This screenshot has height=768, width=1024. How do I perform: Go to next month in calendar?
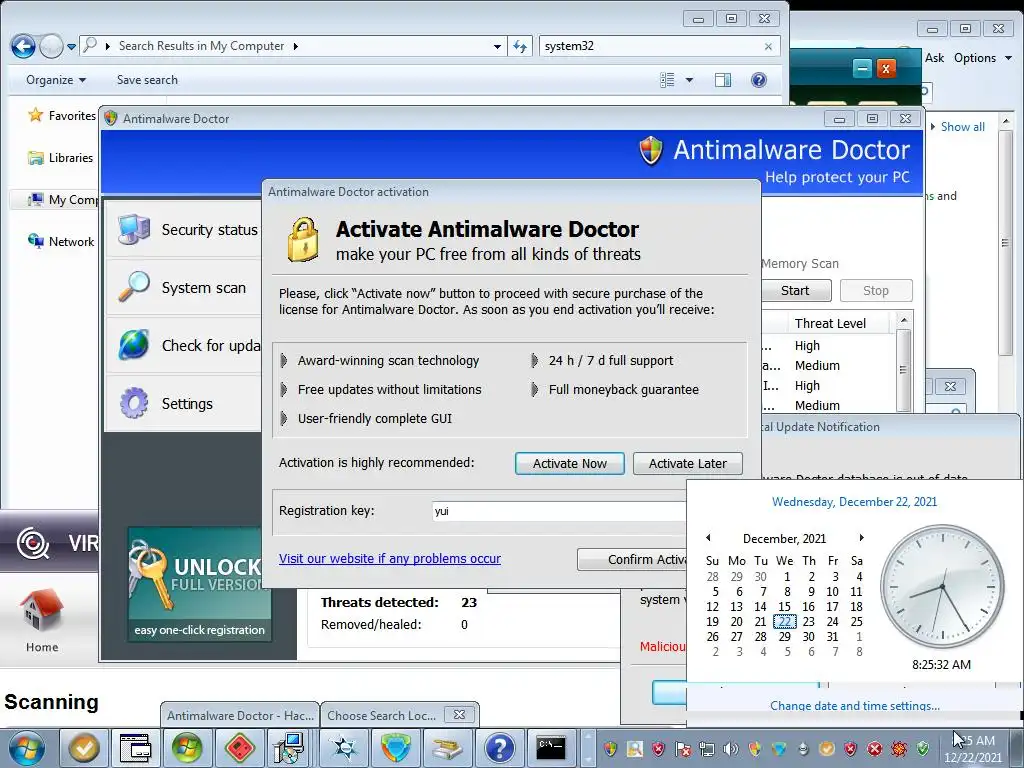click(x=861, y=538)
